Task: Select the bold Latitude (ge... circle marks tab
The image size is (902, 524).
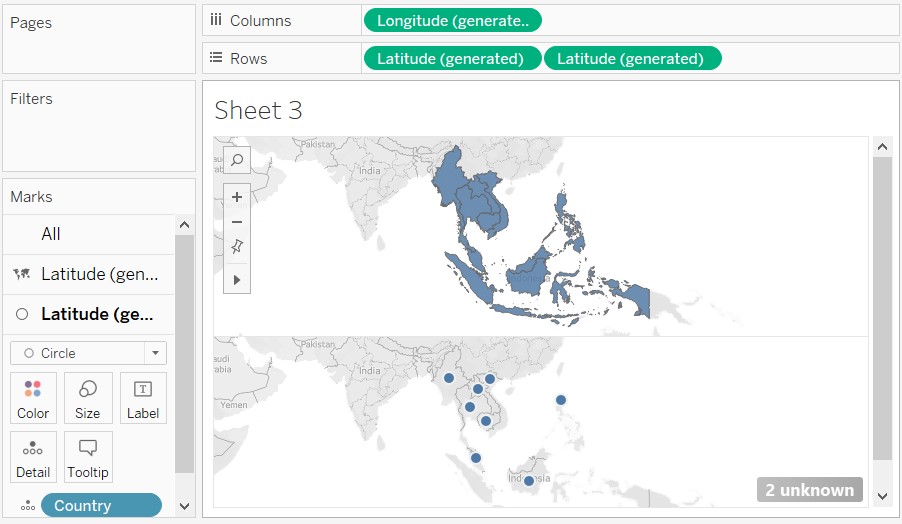Action: (x=88, y=314)
